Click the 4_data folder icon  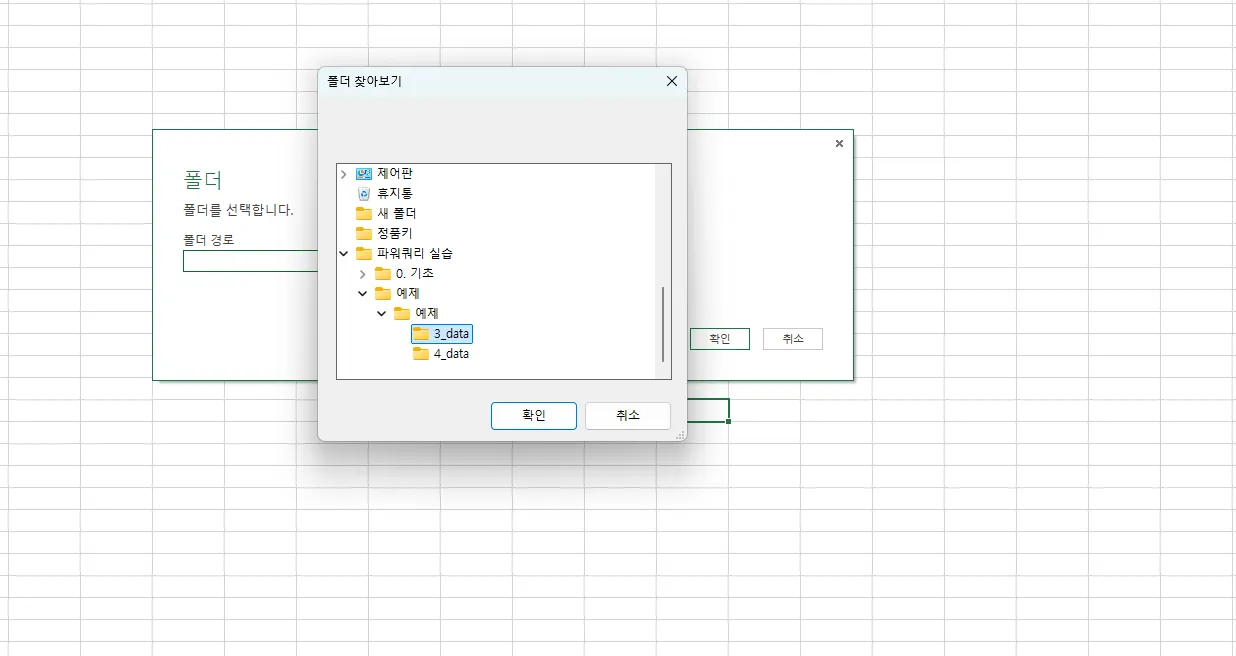[419, 353]
